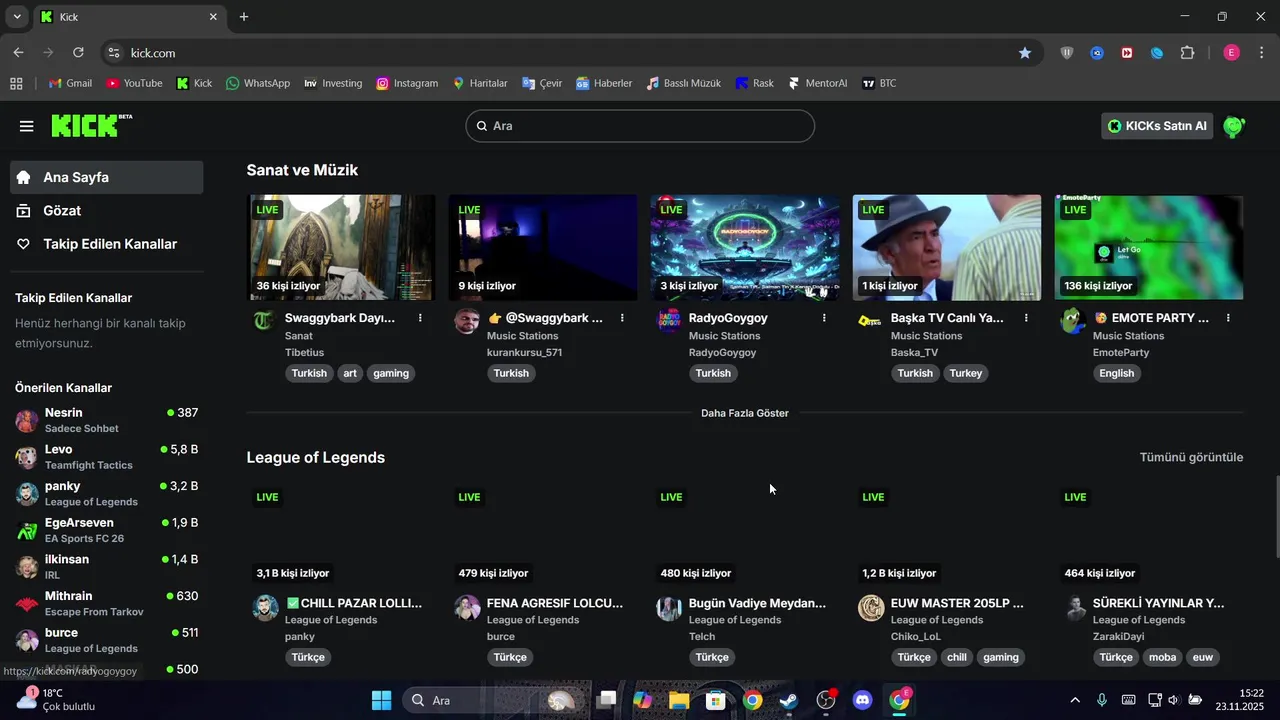Click ZarakiDayi channel avatar
The width and height of the screenshot is (1280, 720).
click(x=1073, y=608)
